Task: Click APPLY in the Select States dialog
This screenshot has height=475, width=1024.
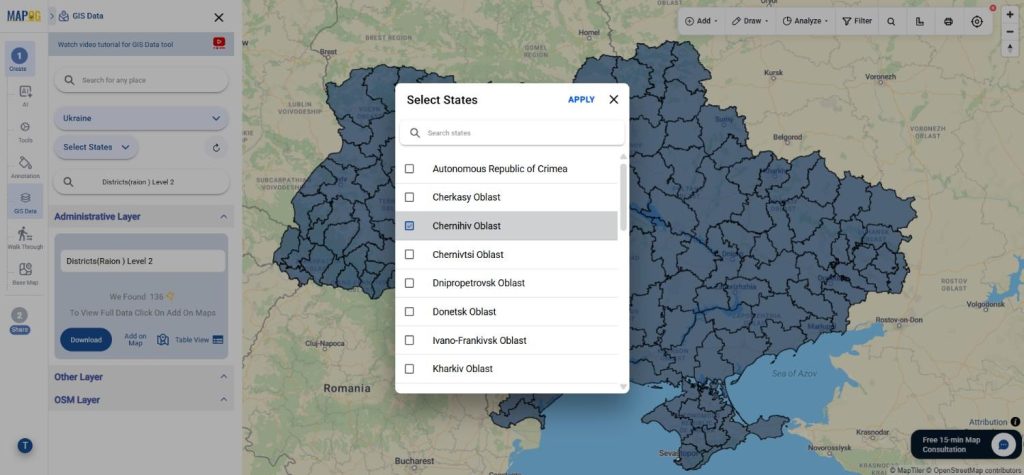Action: [581, 100]
